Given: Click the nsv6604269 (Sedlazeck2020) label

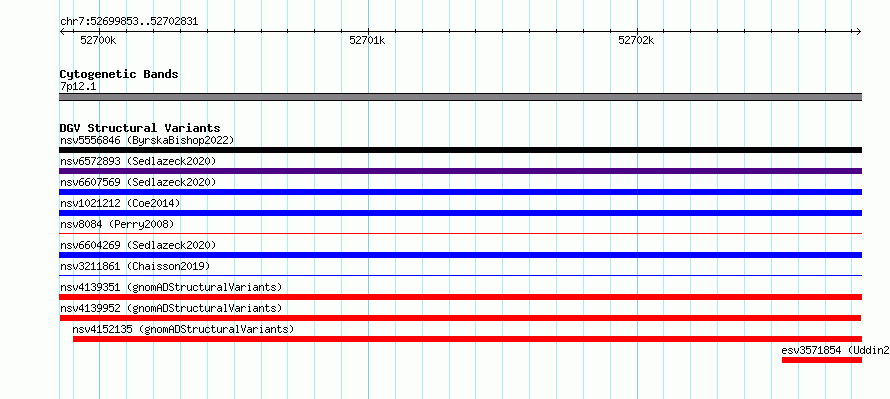Looking at the screenshot, I should [138, 245].
